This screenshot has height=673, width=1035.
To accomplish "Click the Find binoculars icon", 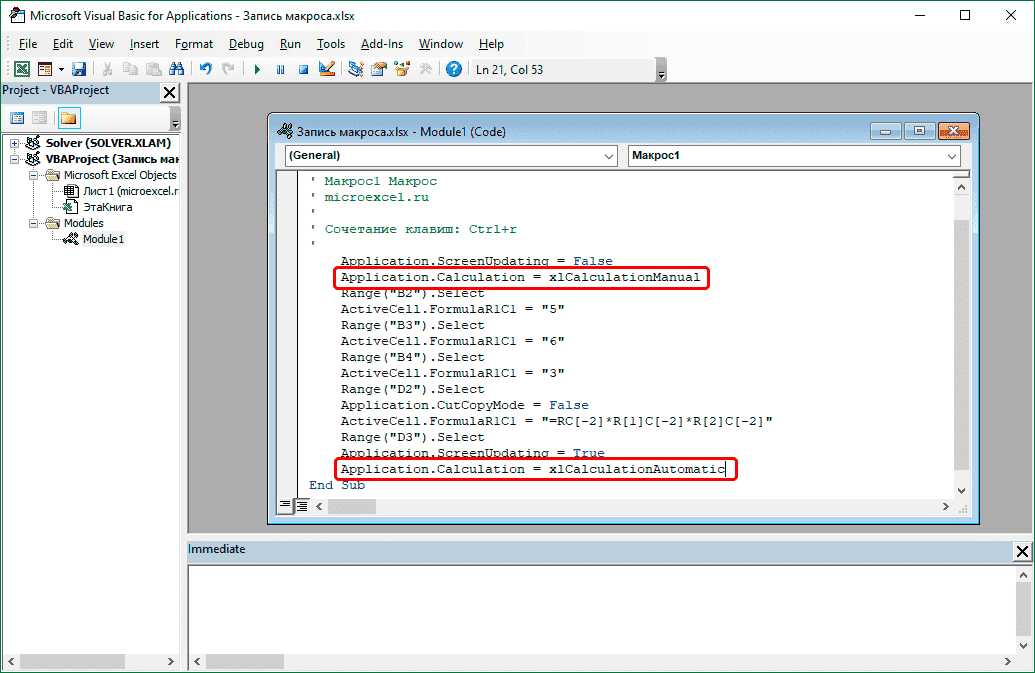I will 176,69.
